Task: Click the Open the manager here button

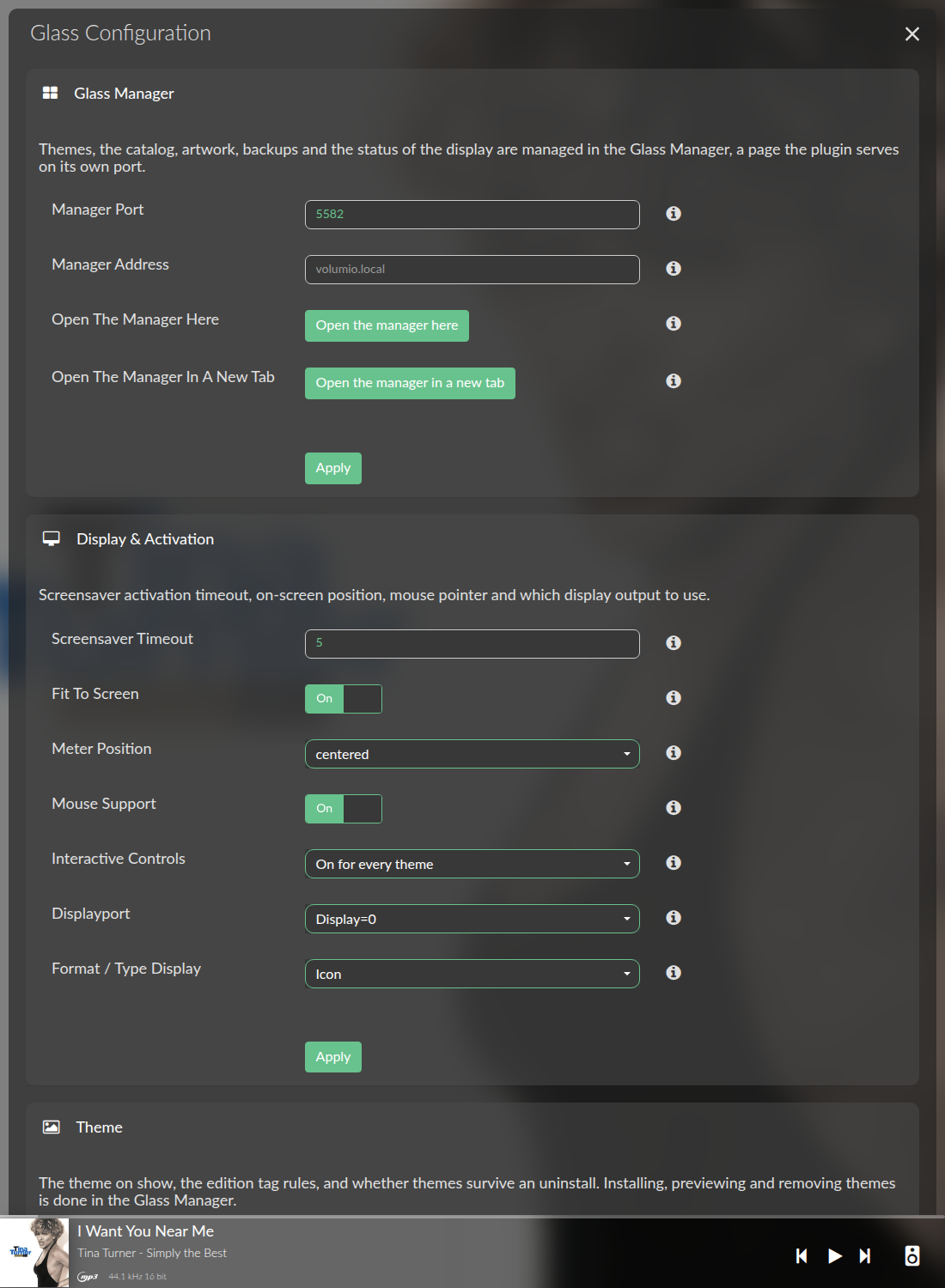Action: 387,325
